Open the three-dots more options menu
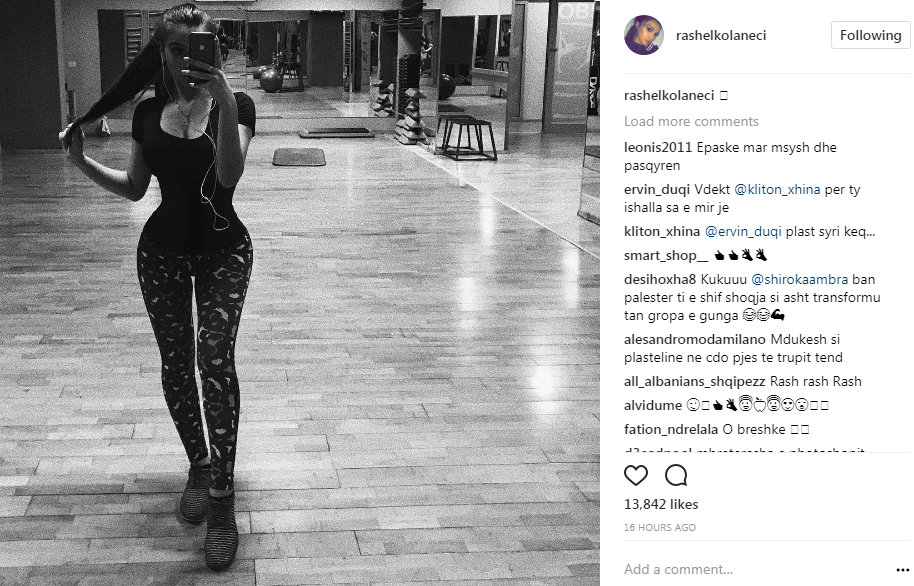914x586 pixels. 902,570
